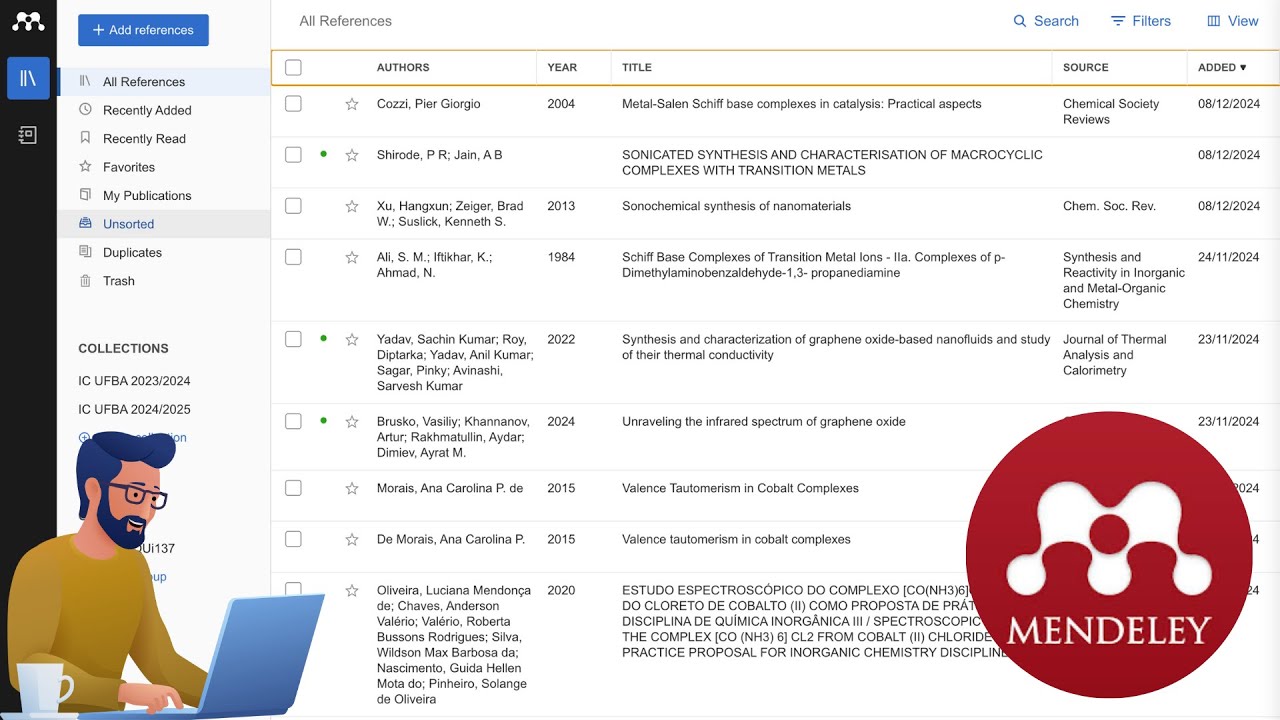
Task: Star the Xu, Hangxun reference
Action: [x=352, y=206]
